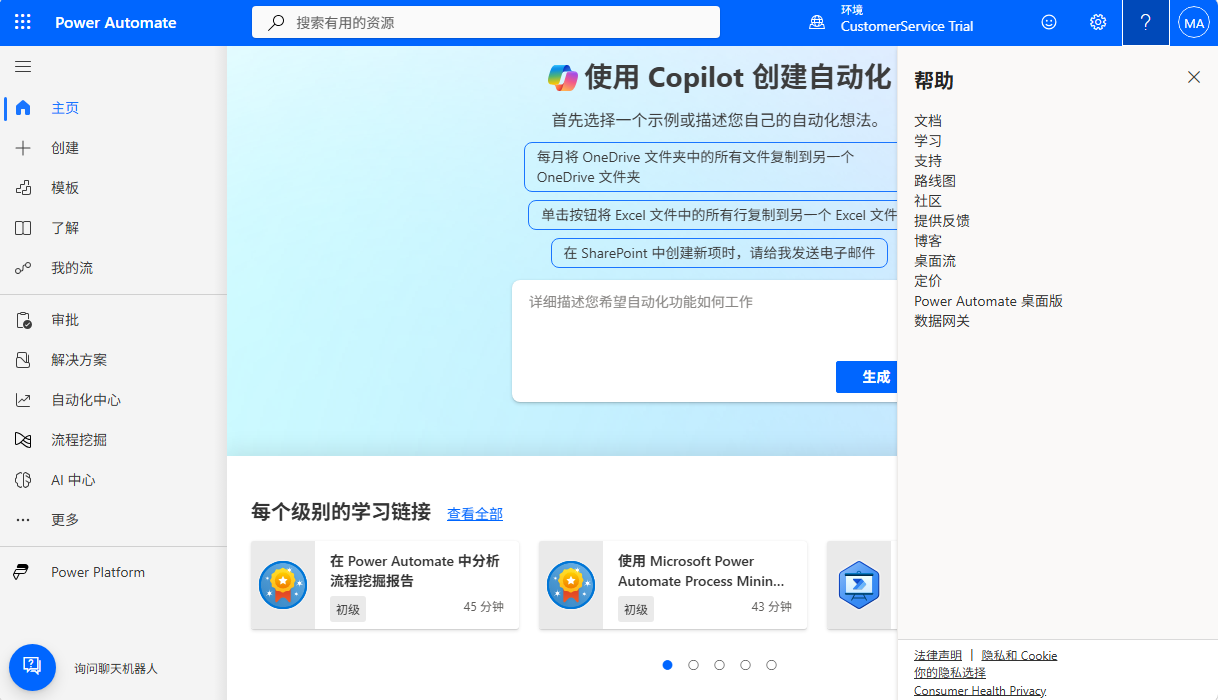
Task: Click the AI 中心 icon
Action: [23, 480]
